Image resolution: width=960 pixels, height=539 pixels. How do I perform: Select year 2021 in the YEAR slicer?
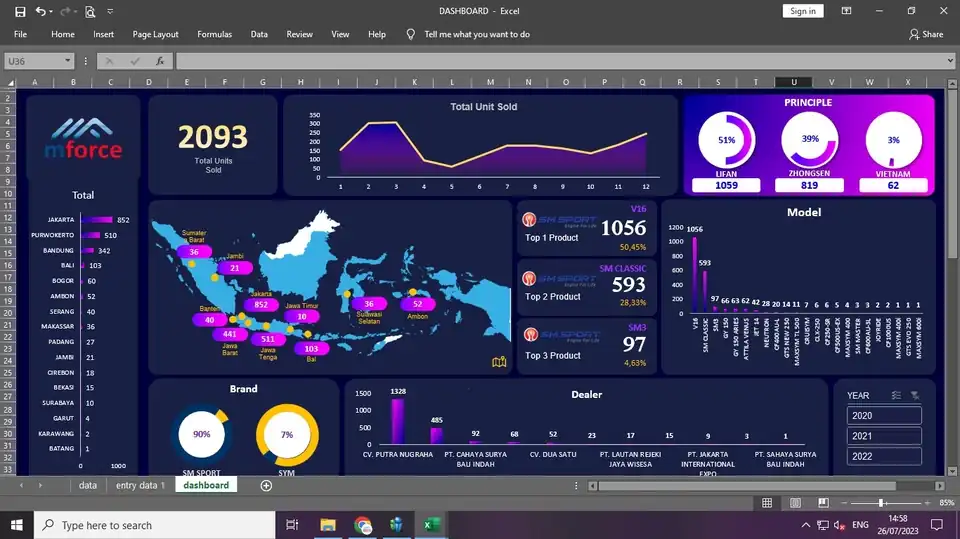tap(884, 435)
